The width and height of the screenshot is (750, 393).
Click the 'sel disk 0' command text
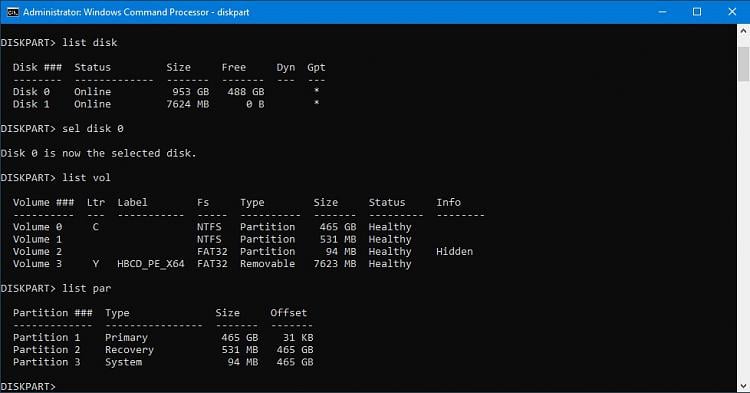tap(92, 129)
